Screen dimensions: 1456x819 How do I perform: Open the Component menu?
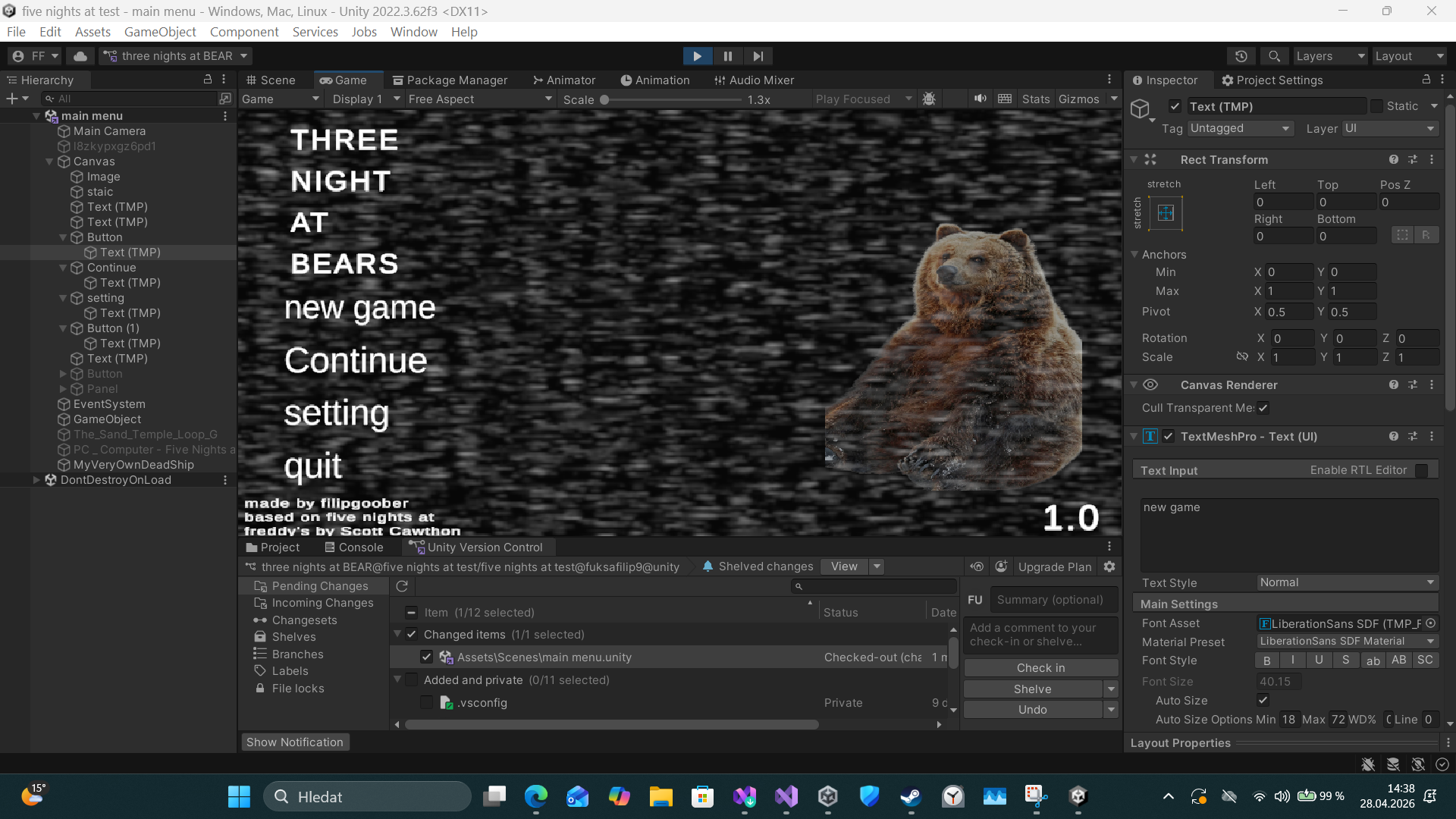(244, 32)
